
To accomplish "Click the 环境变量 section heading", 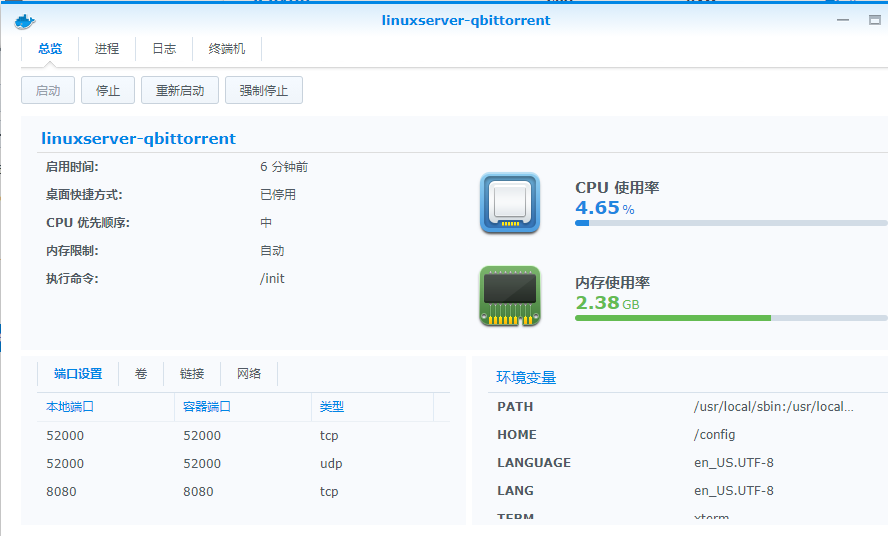I will pos(526,377).
